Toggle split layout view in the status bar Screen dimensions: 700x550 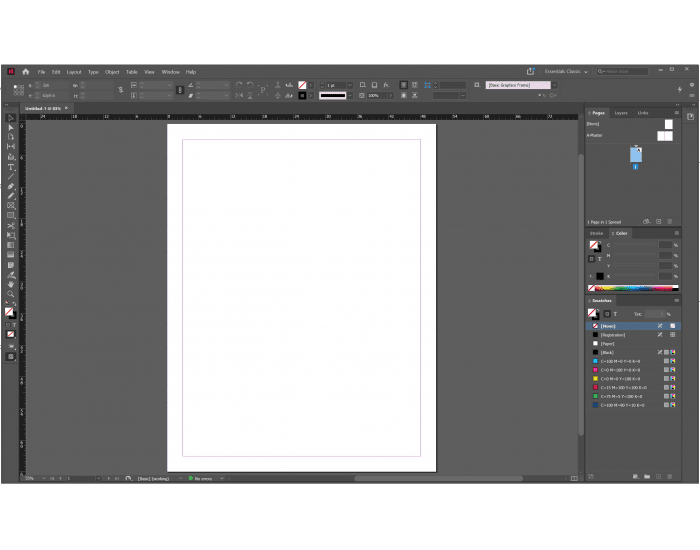point(574,479)
